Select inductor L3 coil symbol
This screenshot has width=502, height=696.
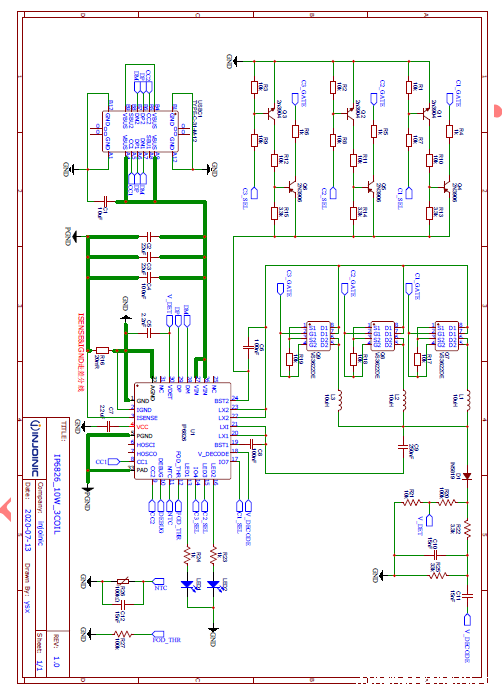click(x=339, y=400)
